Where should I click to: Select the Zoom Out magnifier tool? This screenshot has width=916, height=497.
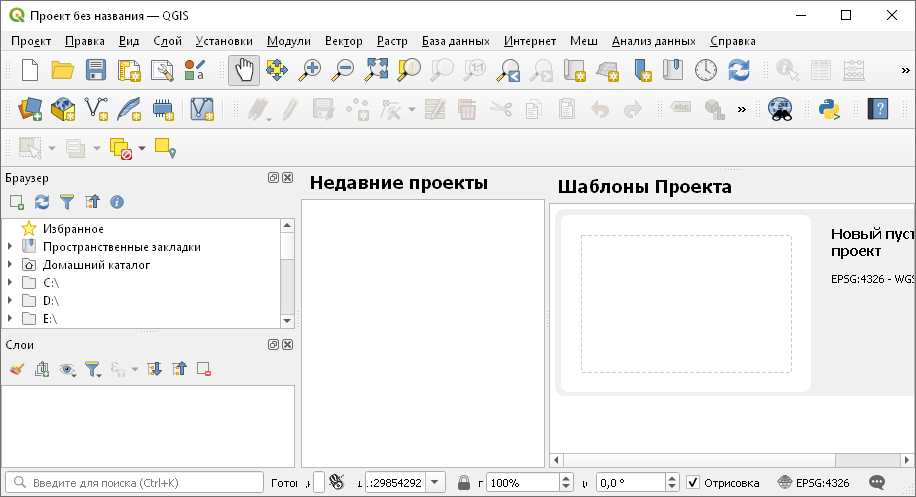click(342, 70)
